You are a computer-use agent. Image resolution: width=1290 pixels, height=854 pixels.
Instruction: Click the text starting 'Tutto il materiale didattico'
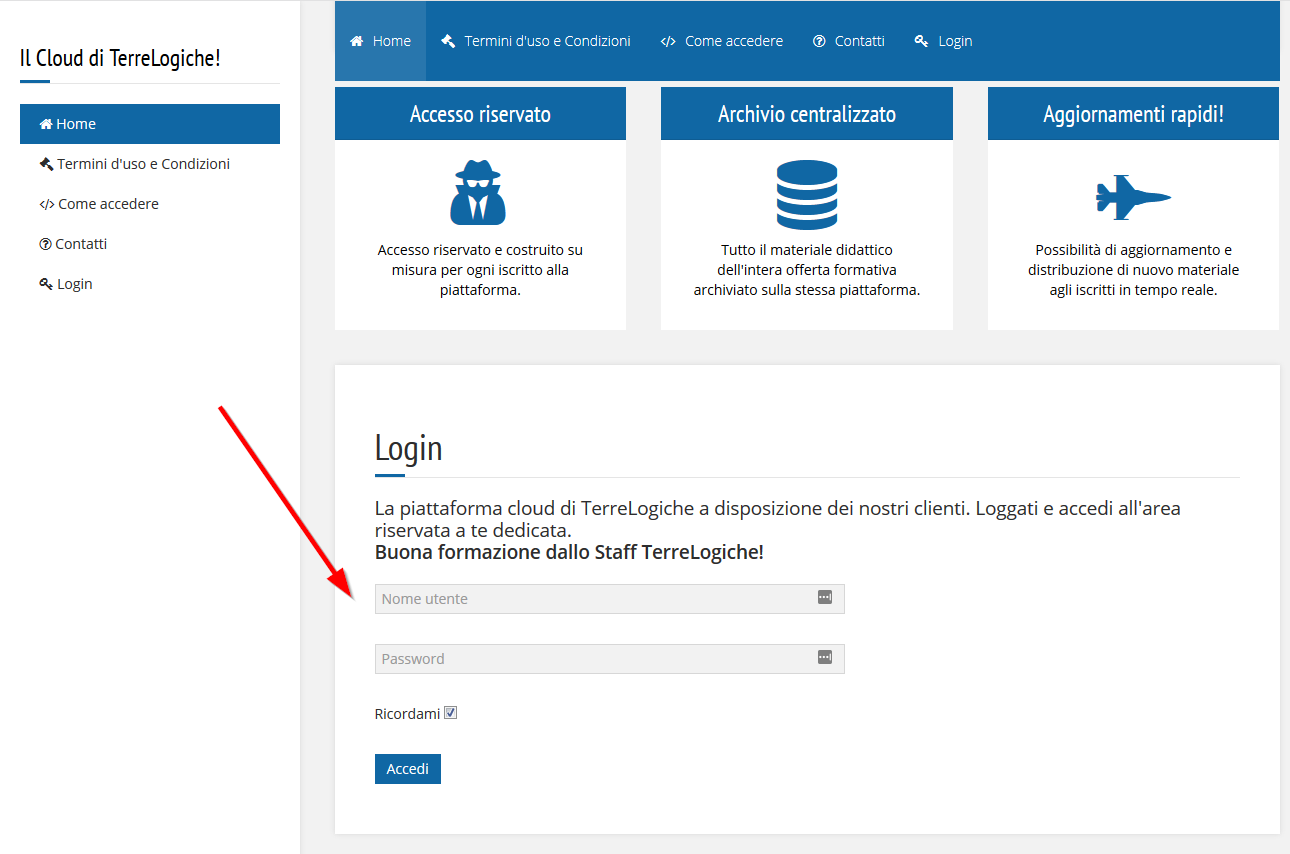(807, 270)
